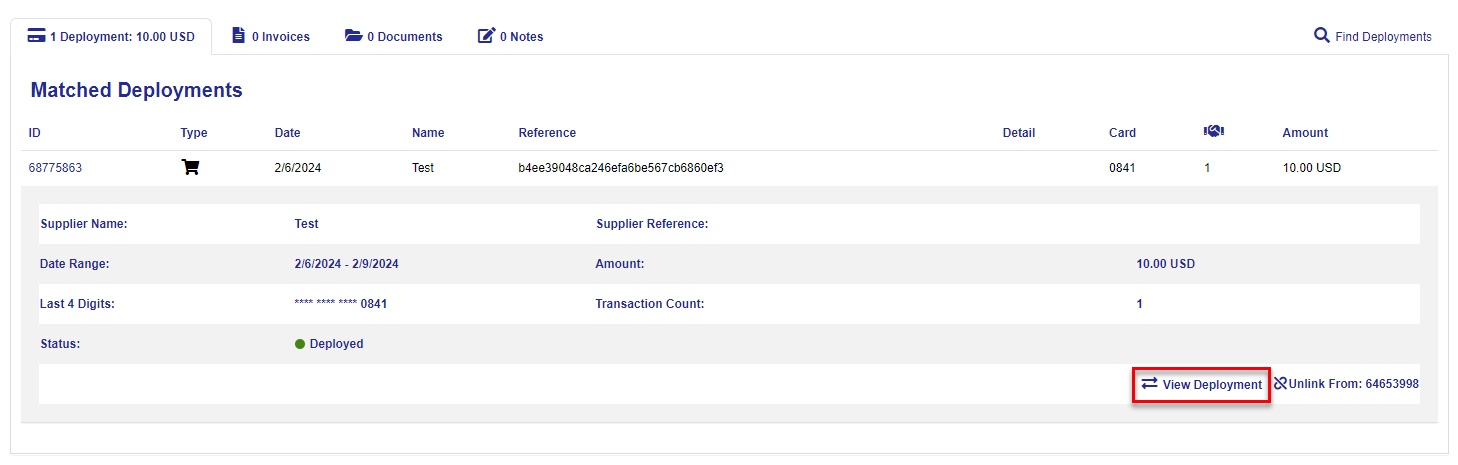Click the document icon on Invoices tab
Image resolution: width=1458 pixels, height=465 pixels.
point(238,36)
